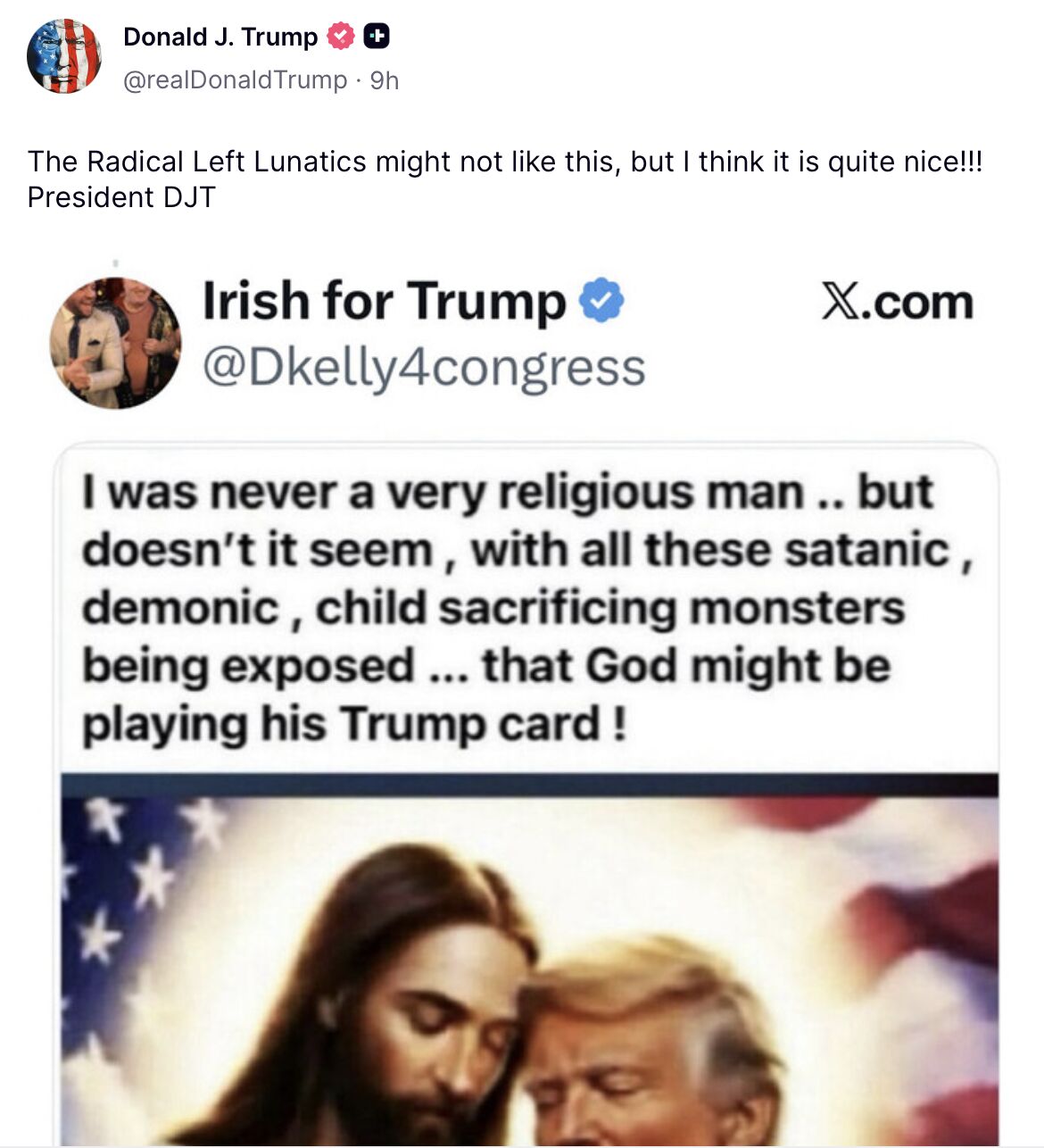Open the Irish for Trump round profile photo
Viewport: 1044px width, 1148px height.
click(115, 344)
